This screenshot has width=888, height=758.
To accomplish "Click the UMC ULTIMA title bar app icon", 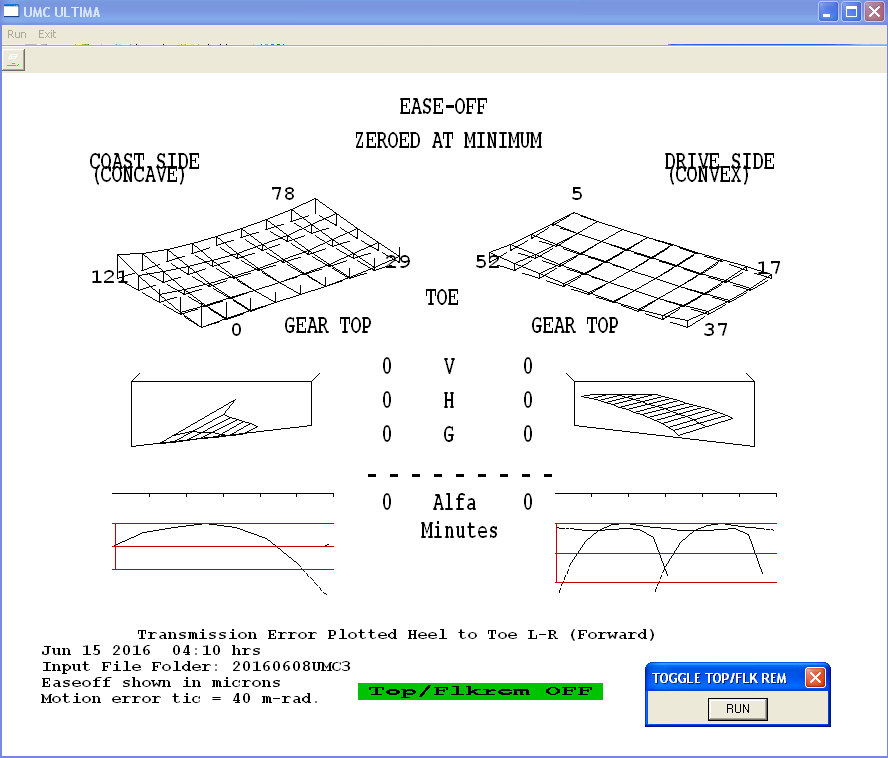I will (11, 12).
